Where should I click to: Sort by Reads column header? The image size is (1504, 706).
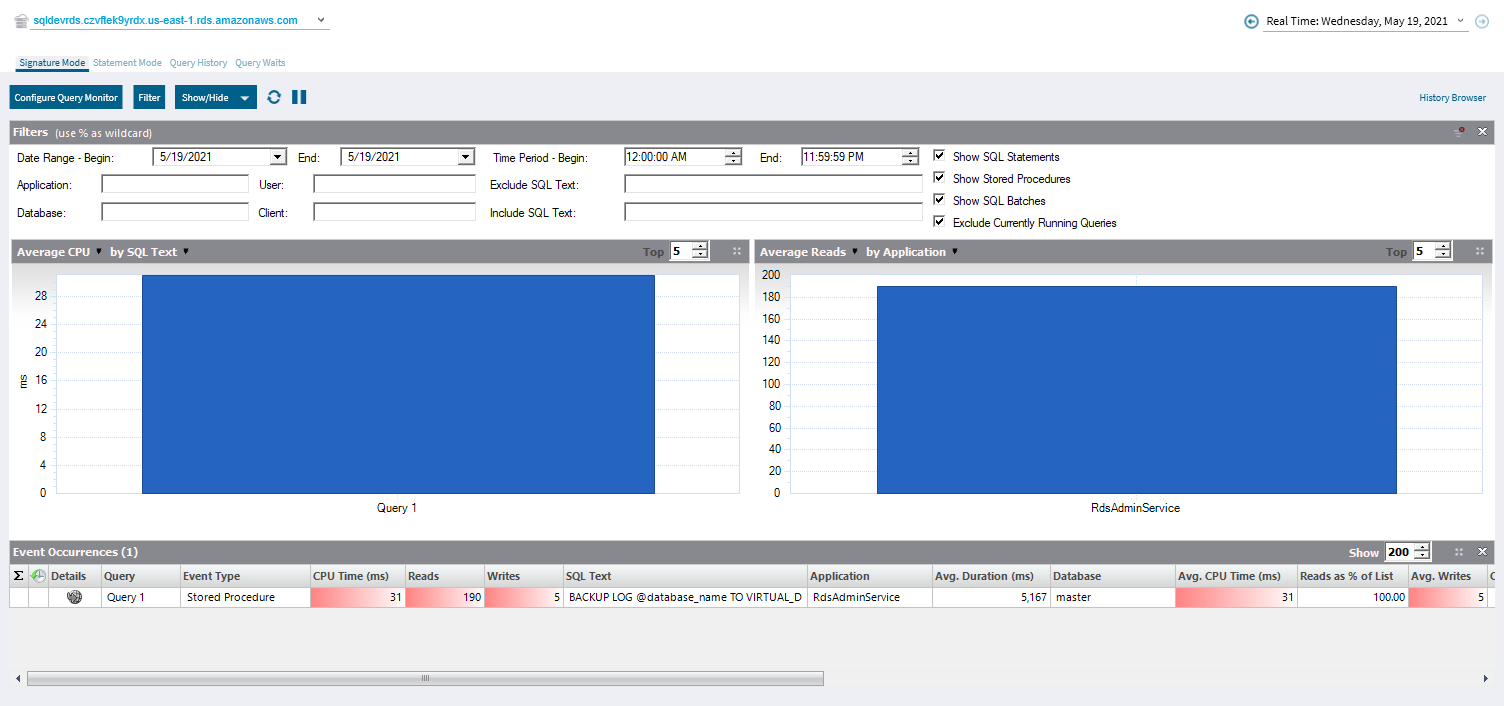click(444, 576)
